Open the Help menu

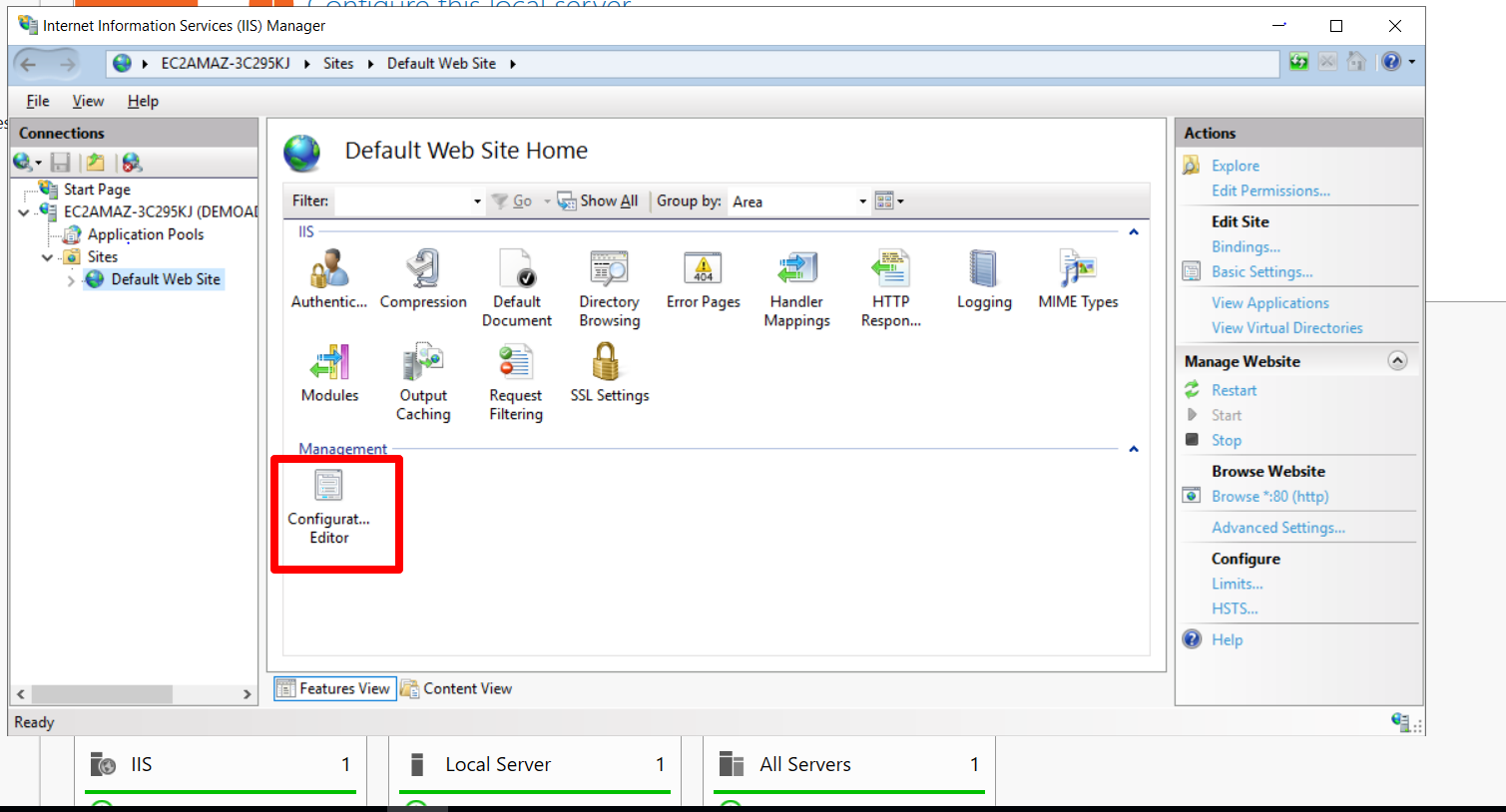pos(143,101)
